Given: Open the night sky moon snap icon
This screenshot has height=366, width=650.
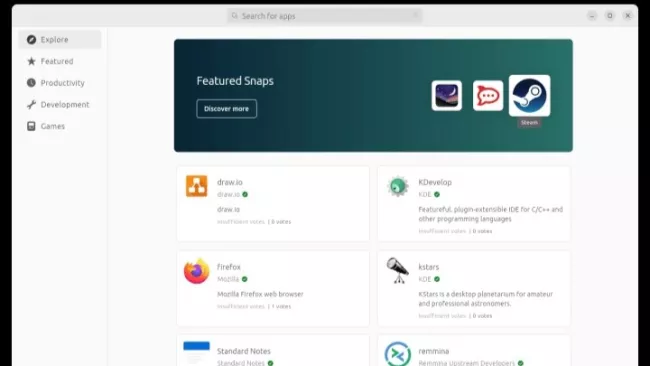Looking at the screenshot, I should point(446,96).
